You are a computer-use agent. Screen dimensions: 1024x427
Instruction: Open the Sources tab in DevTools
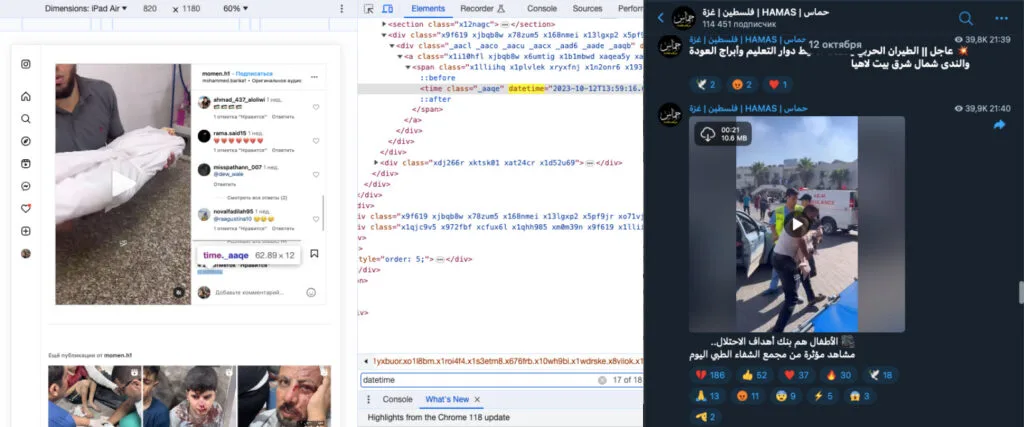click(x=587, y=8)
